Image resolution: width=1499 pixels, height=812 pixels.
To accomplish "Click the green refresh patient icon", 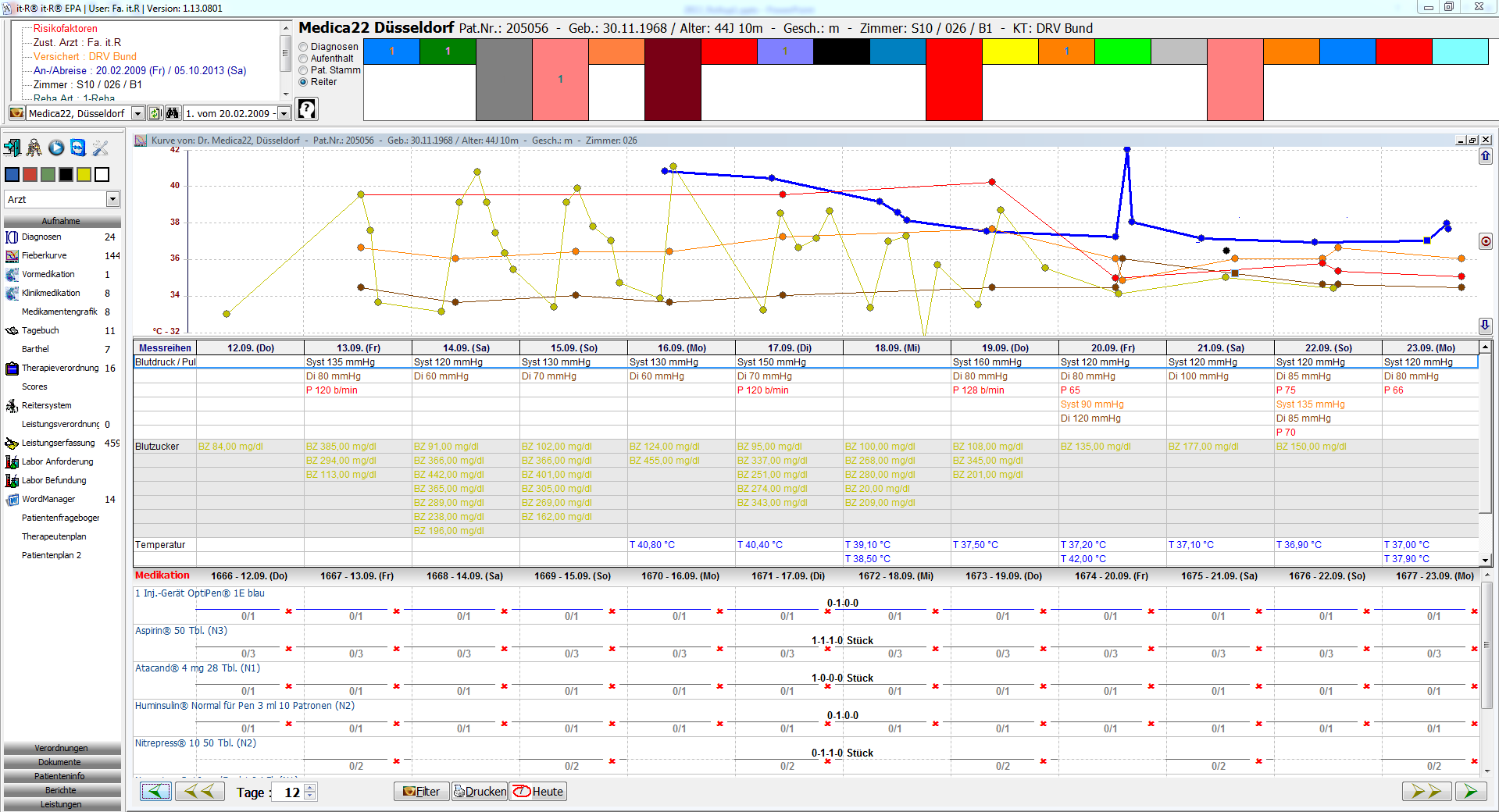I will [155, 113].
